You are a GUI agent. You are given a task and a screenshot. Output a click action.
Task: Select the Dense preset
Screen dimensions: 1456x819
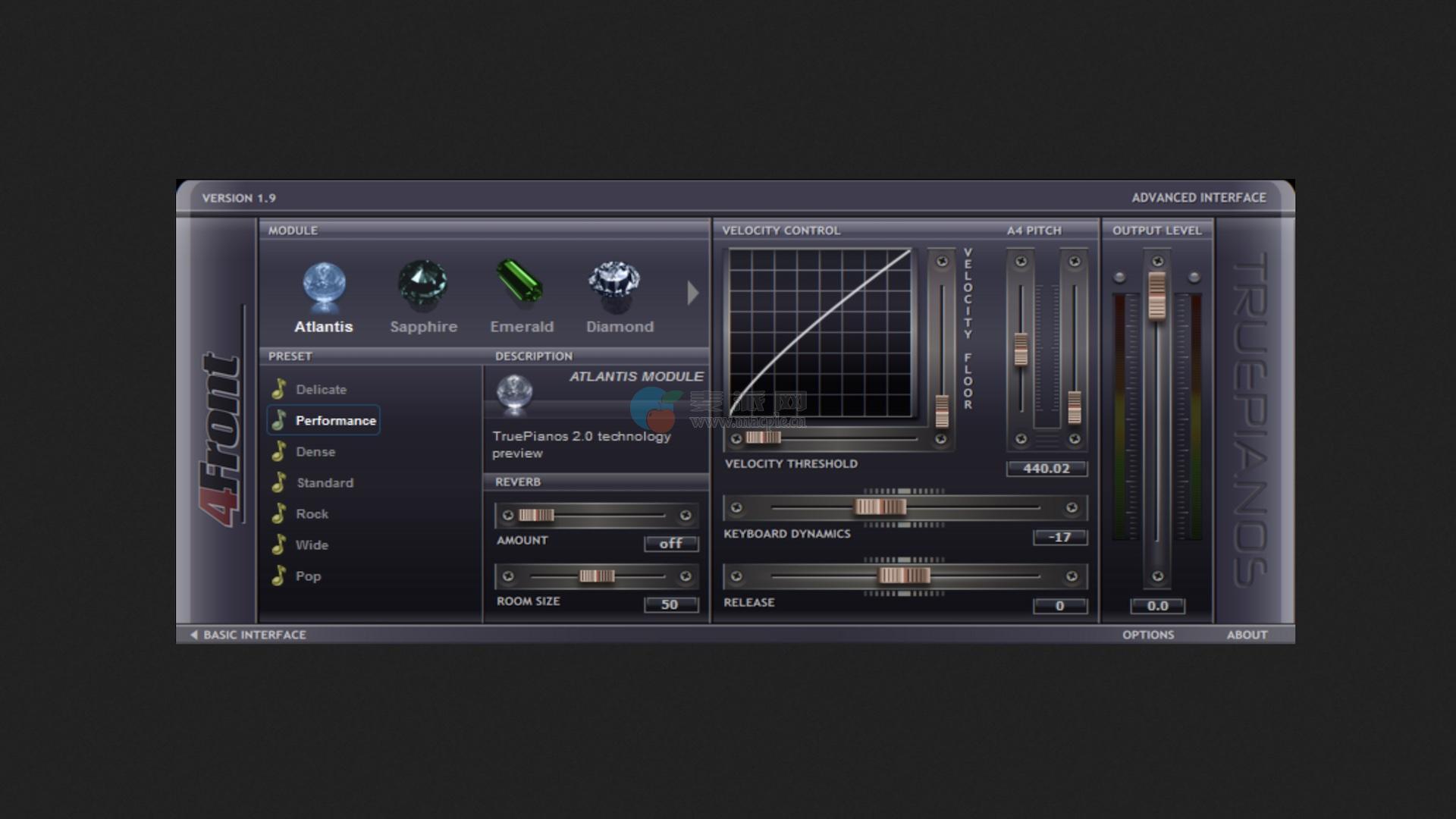[315, 451]
